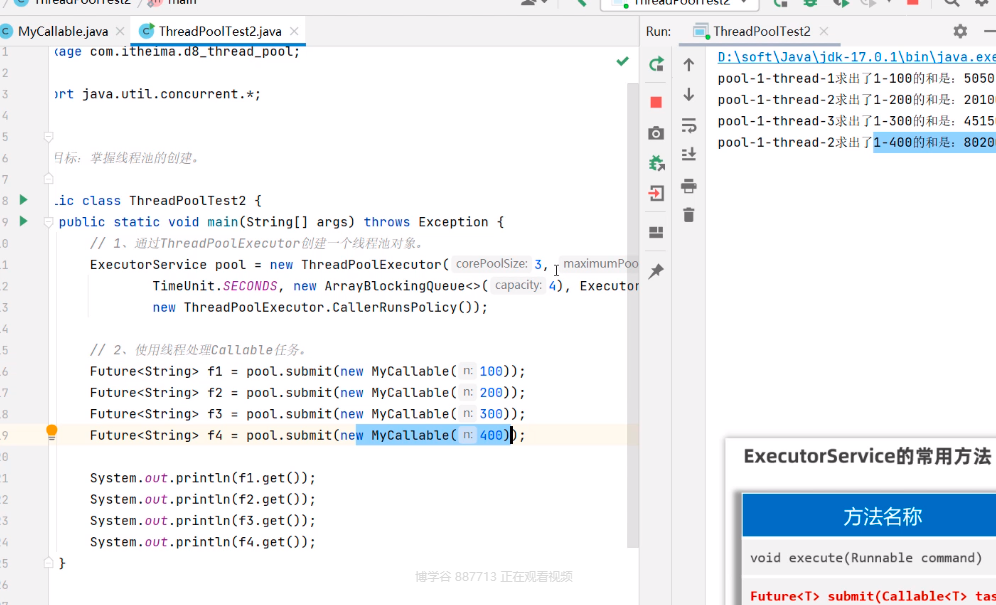Click the CallerRunsPolicy code line
This screenshot has height=605, width=996.
pos(320,307)
